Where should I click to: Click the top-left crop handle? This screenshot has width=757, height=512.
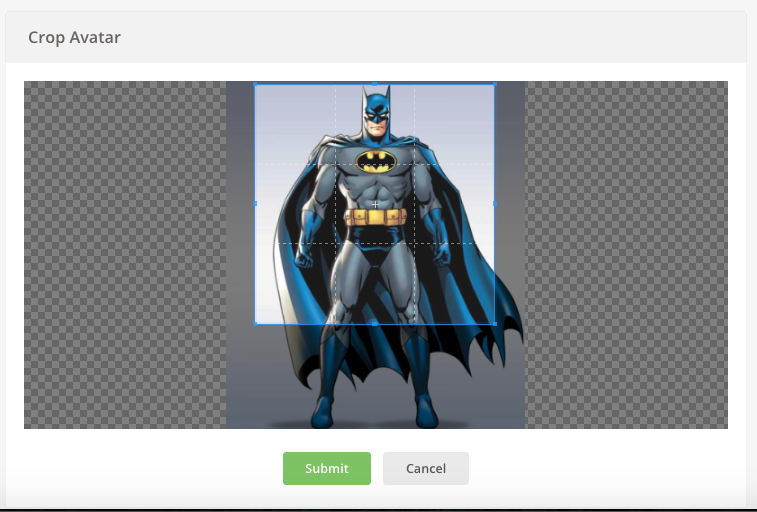pos(255,84)
